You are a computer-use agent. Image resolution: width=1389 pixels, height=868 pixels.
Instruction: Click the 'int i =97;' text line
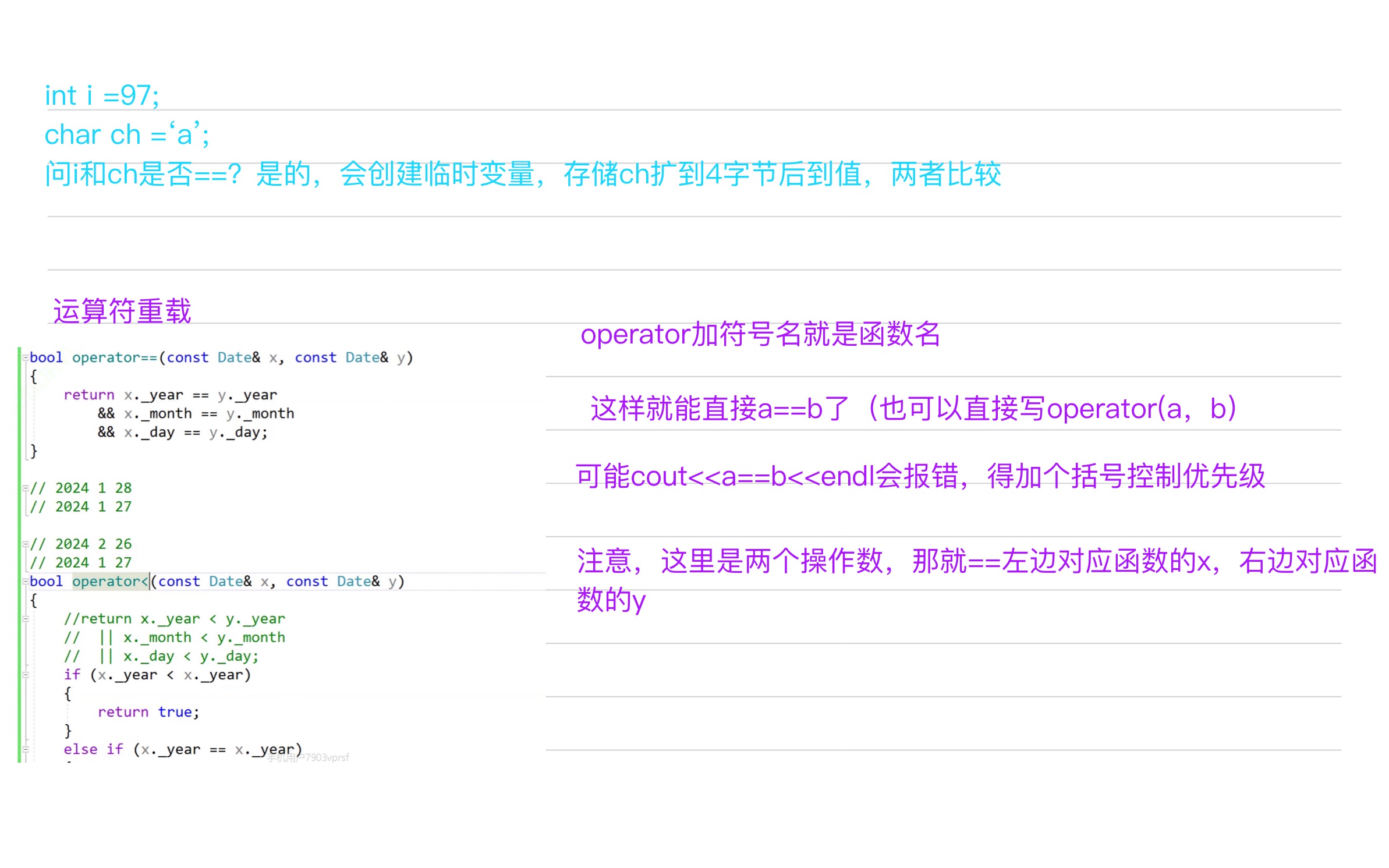(x=102, y=95)
